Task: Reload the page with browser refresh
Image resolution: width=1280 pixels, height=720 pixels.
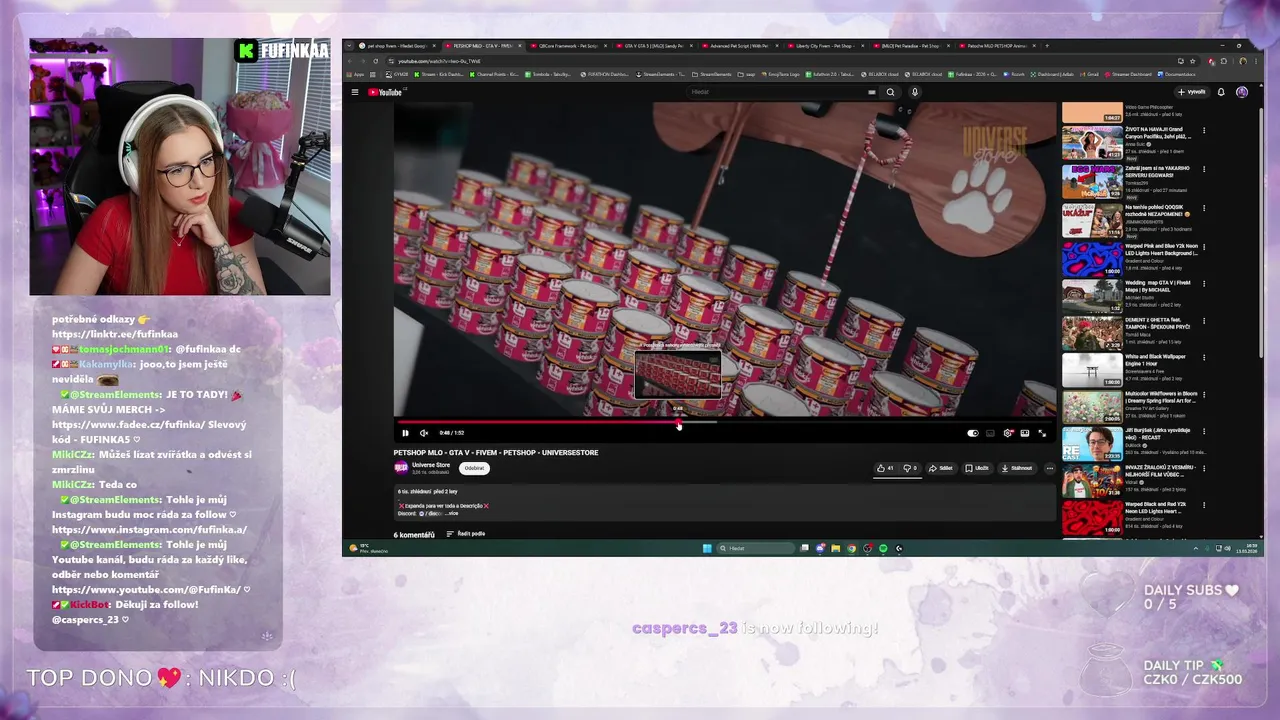Action: coord(376,61)
